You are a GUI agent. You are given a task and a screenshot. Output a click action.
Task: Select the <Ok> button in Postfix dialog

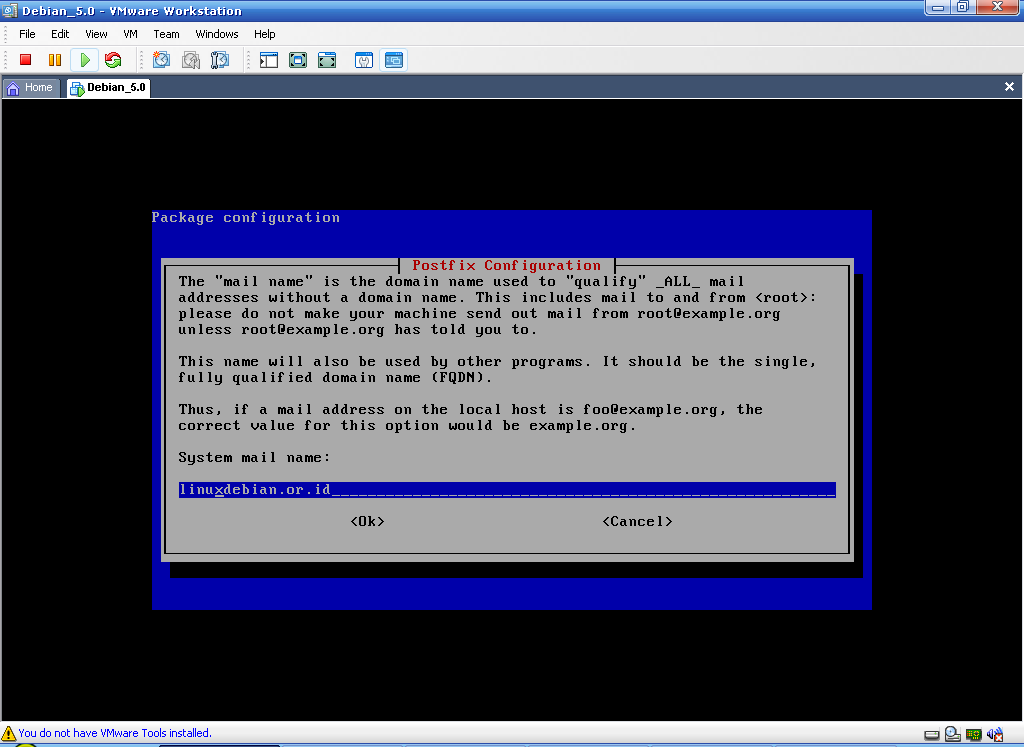click(x=367, y=521)
